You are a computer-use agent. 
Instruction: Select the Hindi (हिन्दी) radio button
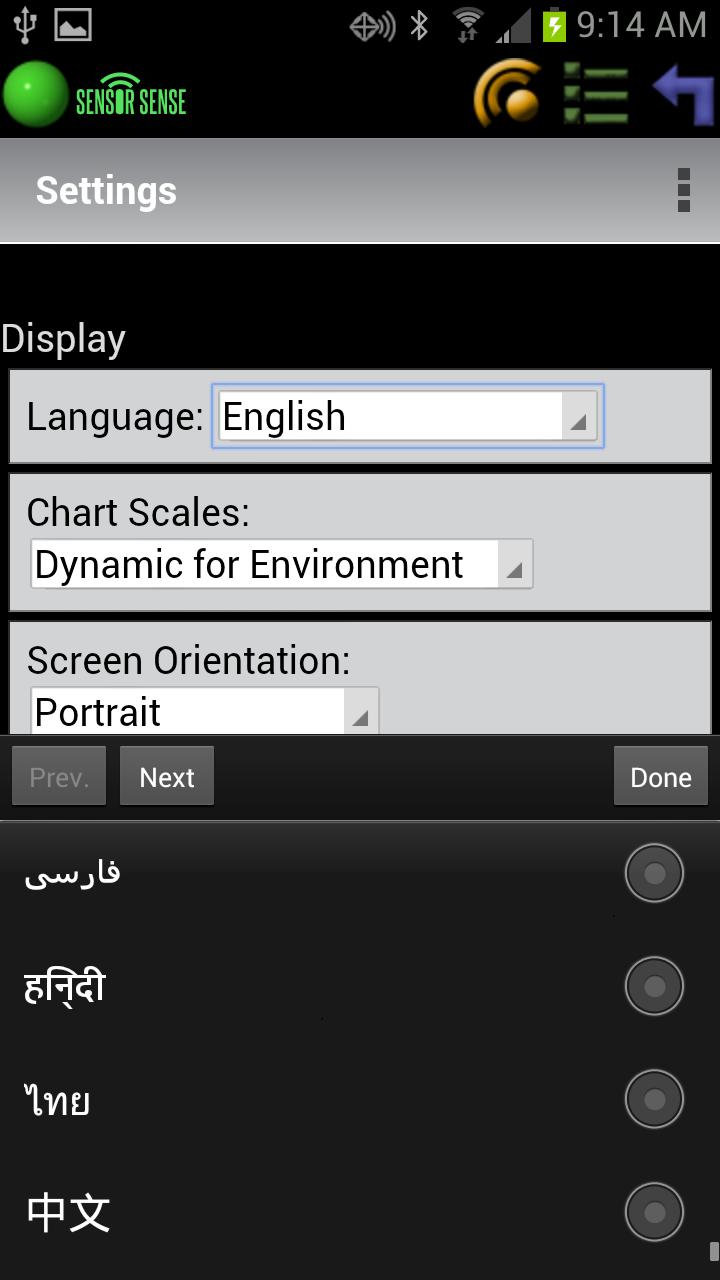pyautogui.click(x=654, y=986)
